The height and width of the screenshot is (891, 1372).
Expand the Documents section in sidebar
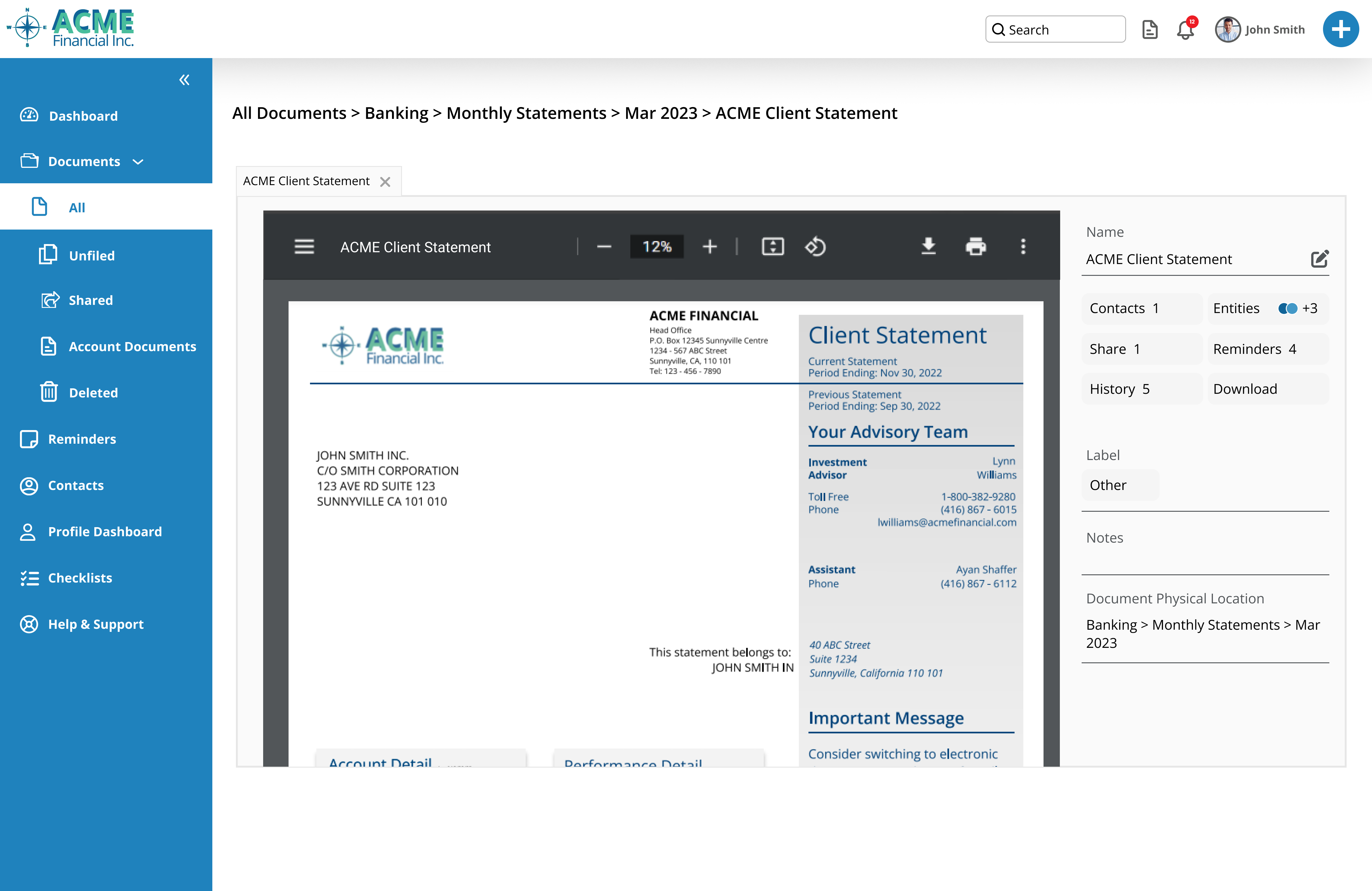pyautogui.click(x=138, y=162)
